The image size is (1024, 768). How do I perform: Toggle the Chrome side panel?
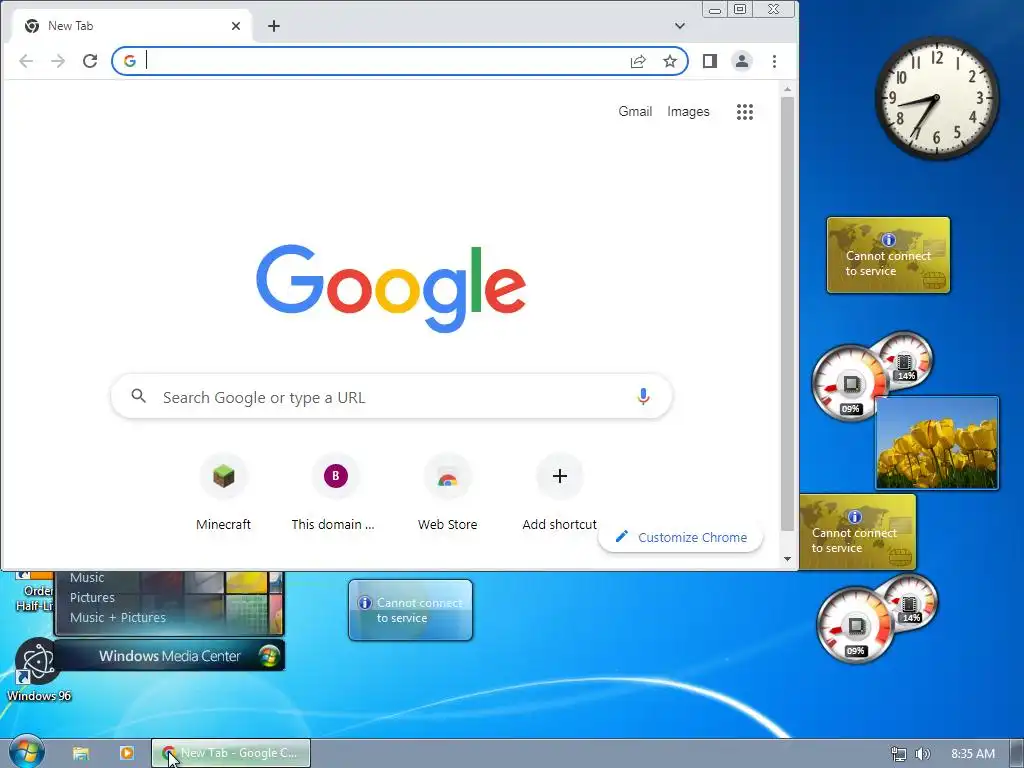click(710, 61)
